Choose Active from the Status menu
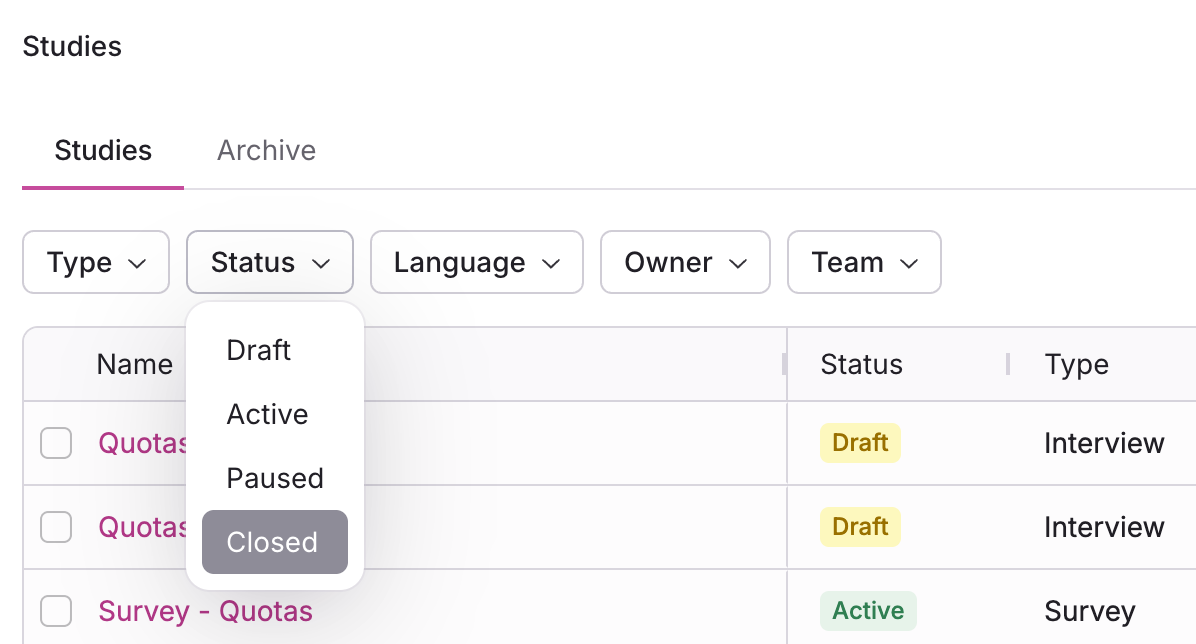 267,414
